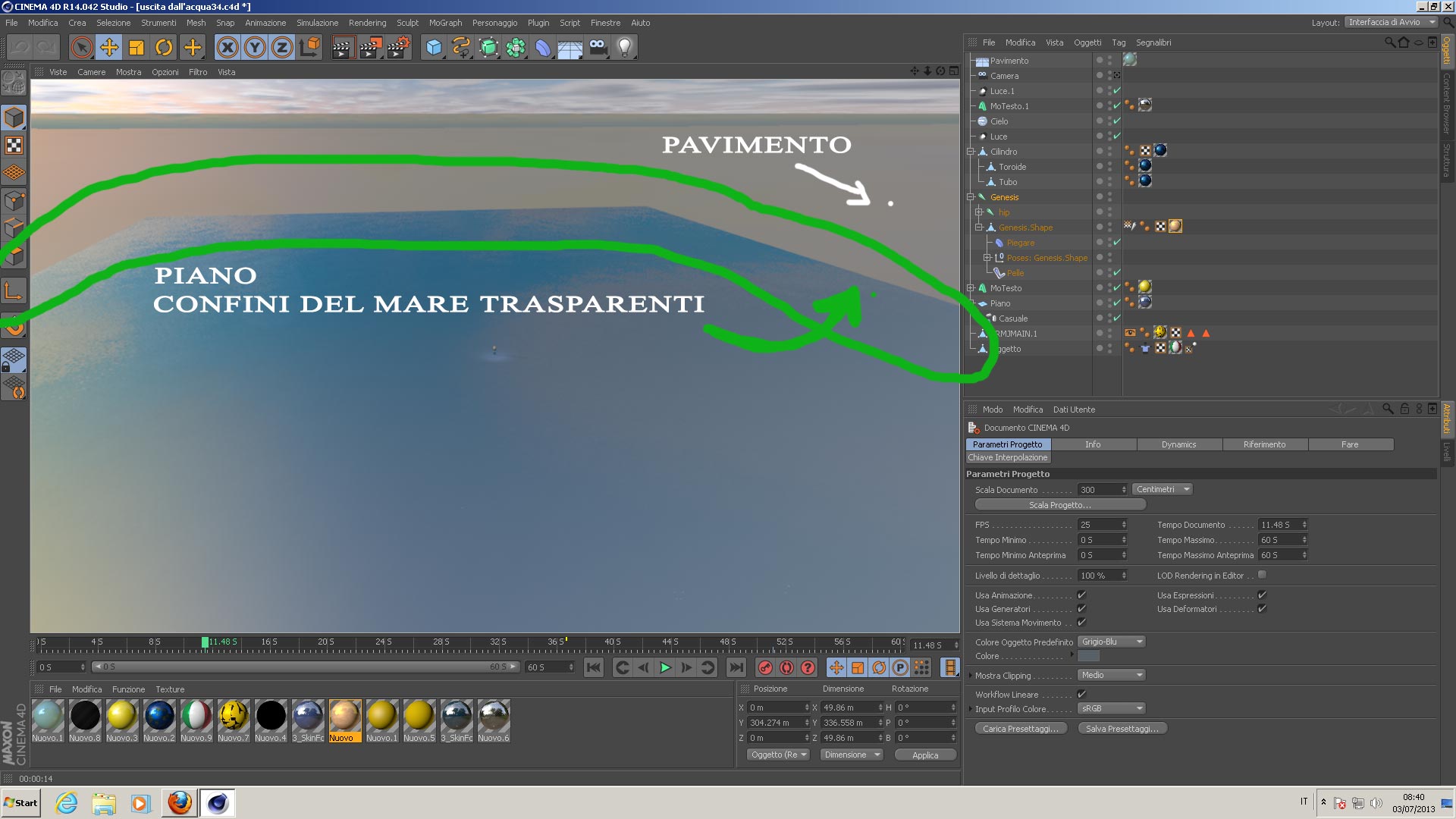Switch to the Dynamics tab
1456x819 pixels.
pos(1178,445)
